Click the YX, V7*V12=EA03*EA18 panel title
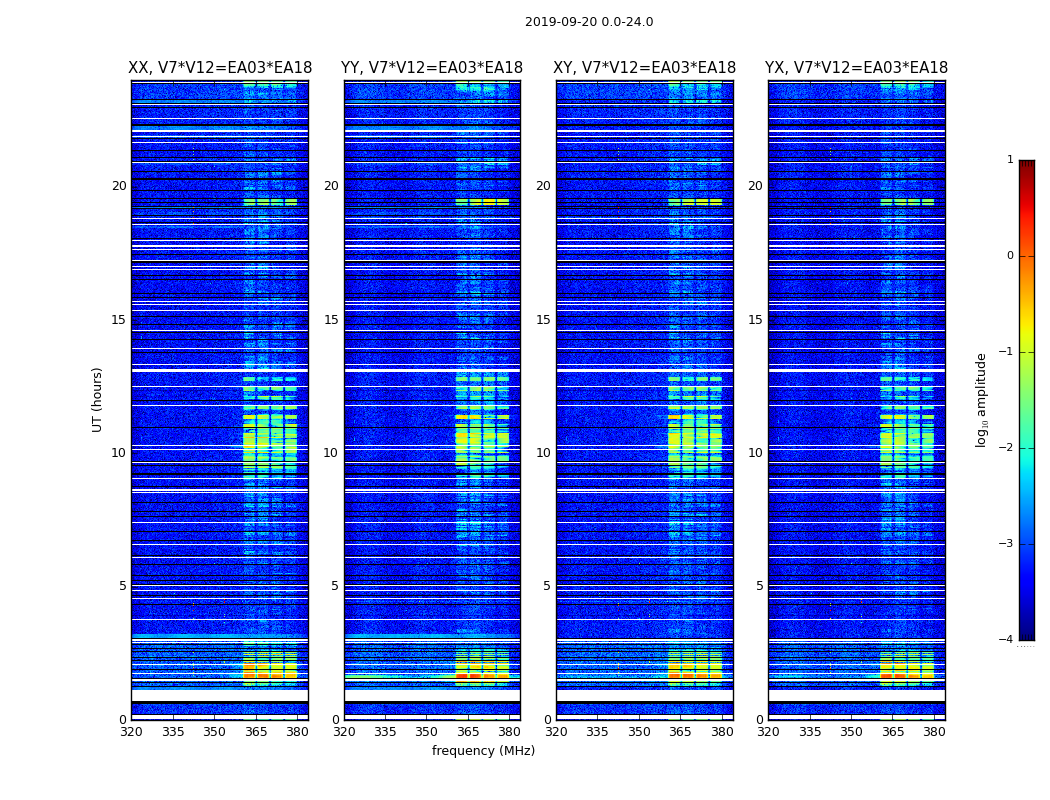 [x=856, y=68]
